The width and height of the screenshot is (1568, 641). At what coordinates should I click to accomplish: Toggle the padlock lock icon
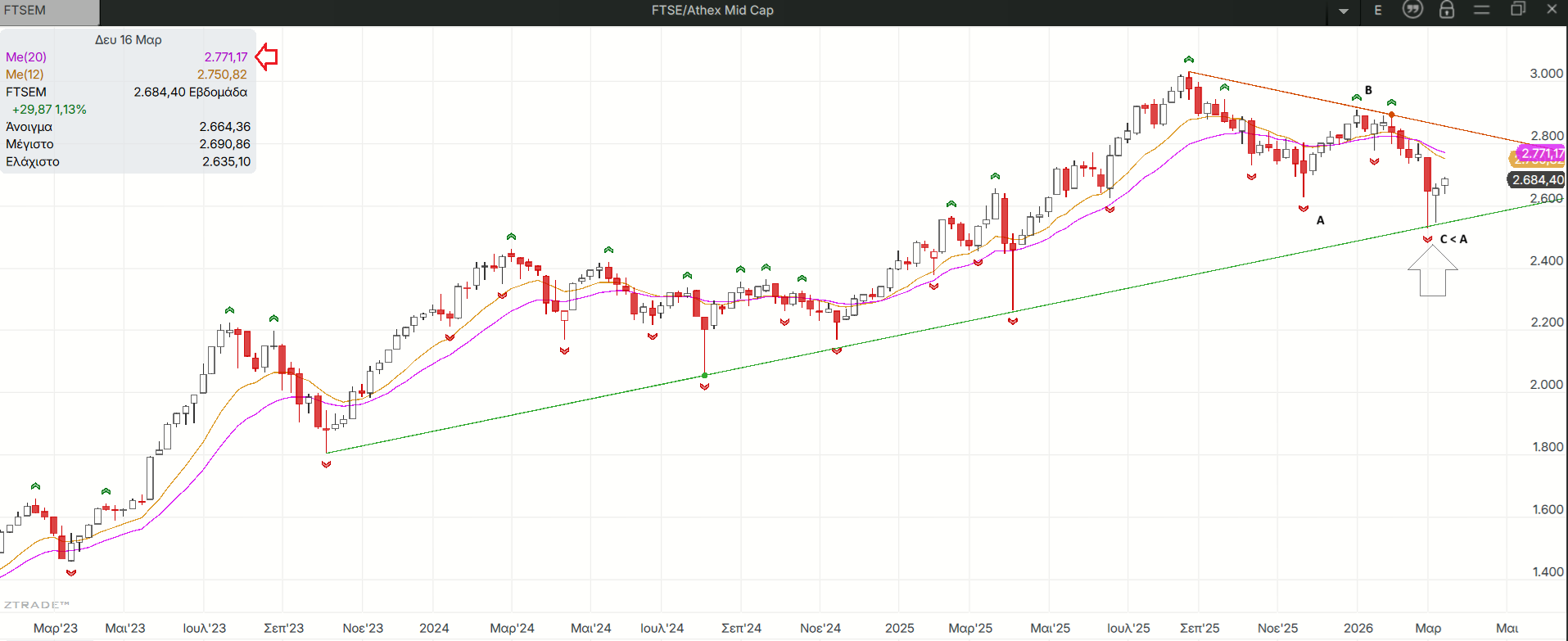click(1447, 10)
